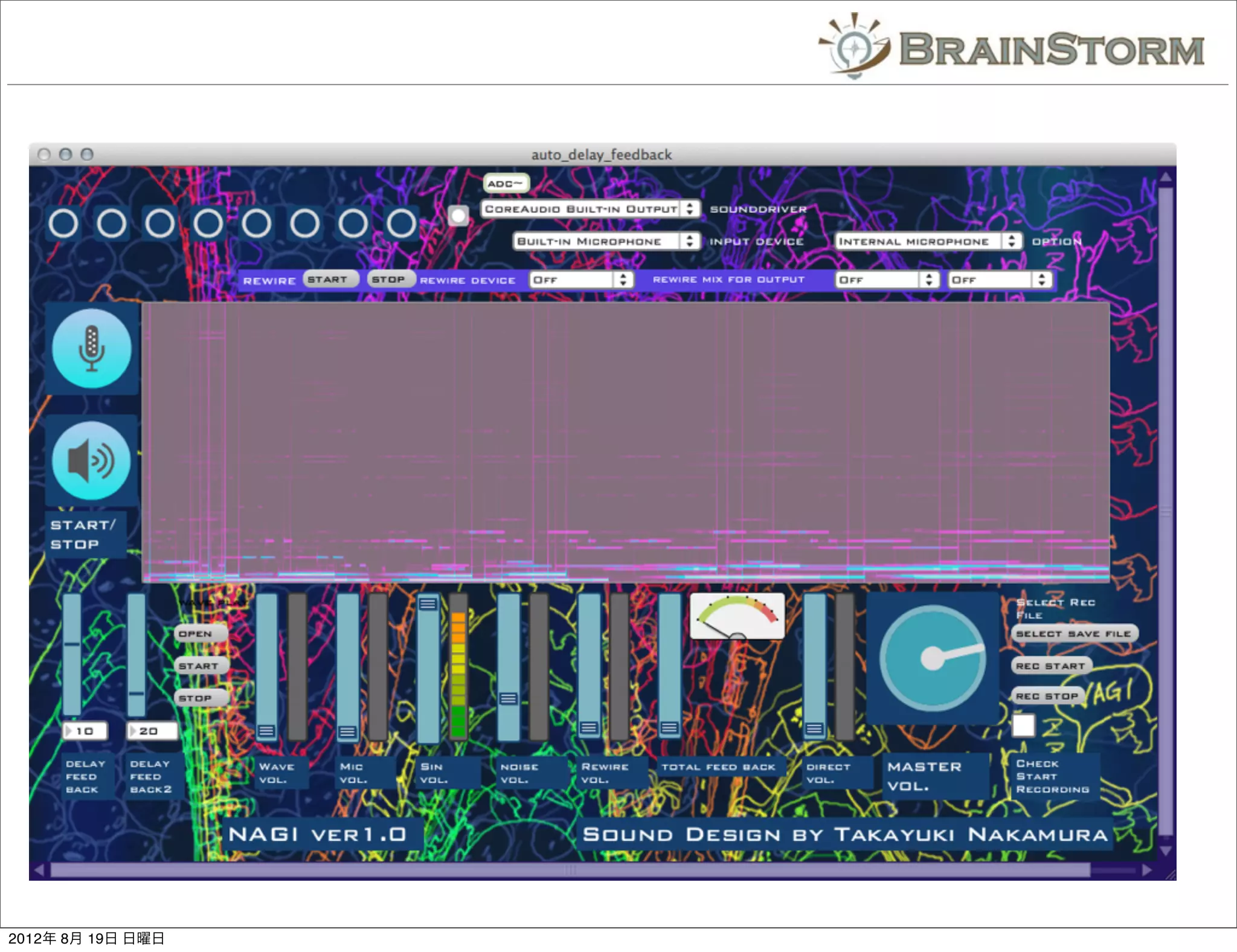Click the speaker output icon
Viewport: 1237px width, 952px height.
click(92, 460)
